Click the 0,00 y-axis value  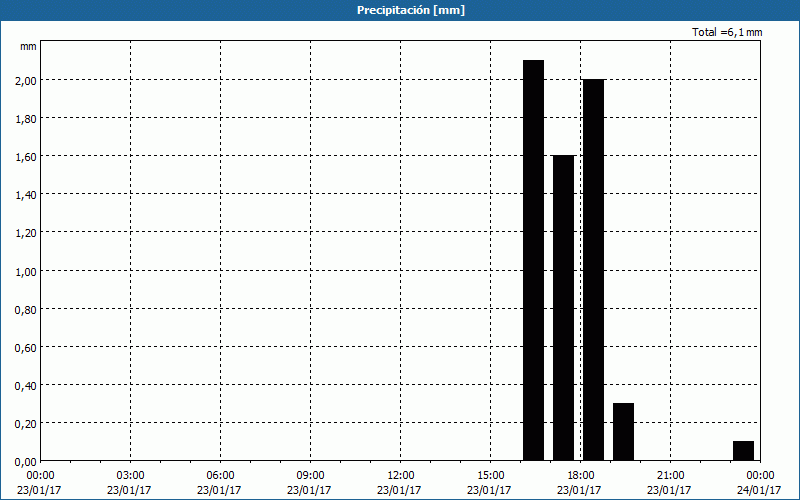pos(26,462)
